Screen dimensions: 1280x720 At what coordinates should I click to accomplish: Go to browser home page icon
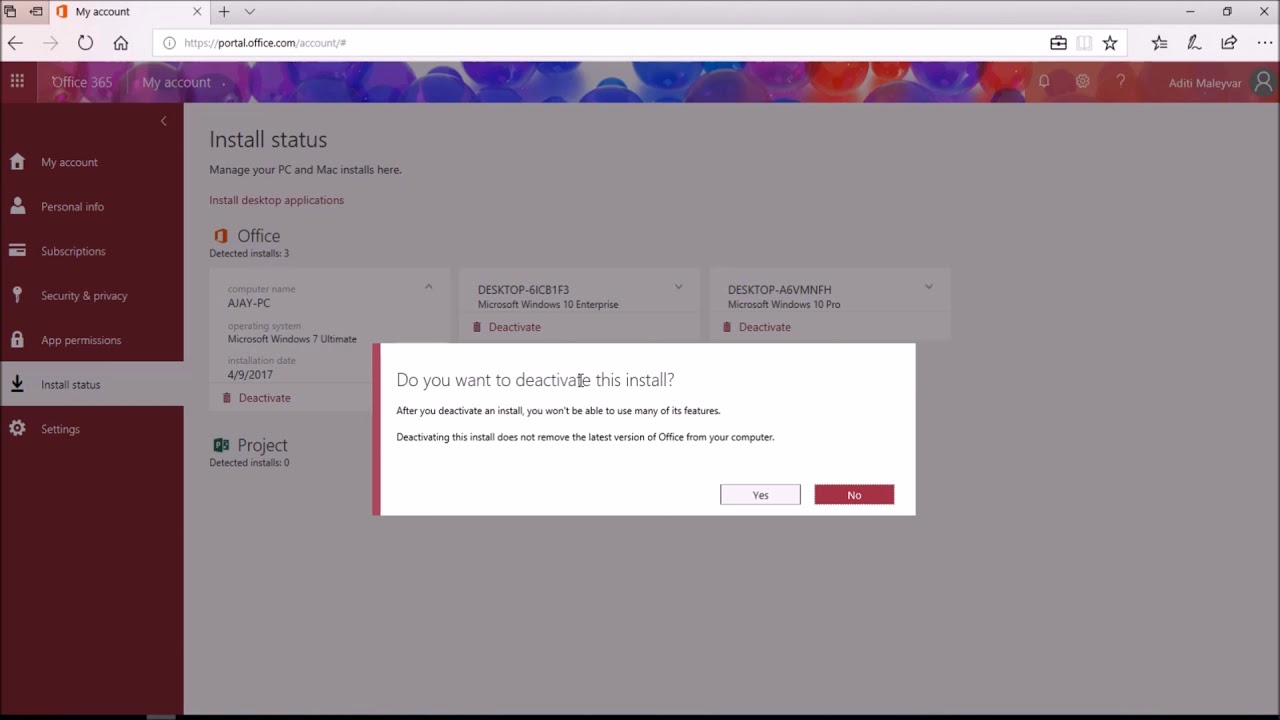coord(121,43)
